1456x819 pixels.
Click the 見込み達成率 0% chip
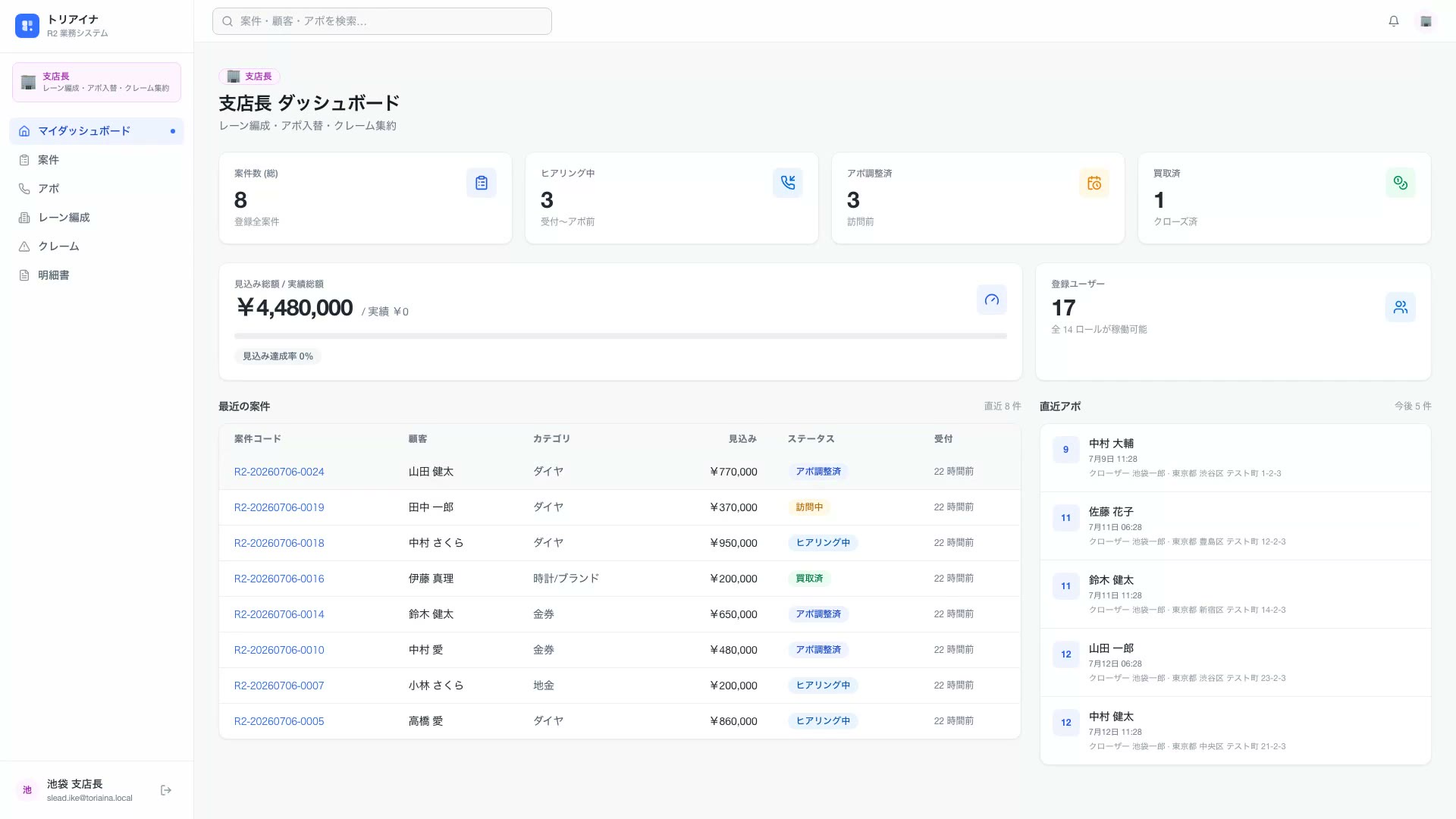278,356
